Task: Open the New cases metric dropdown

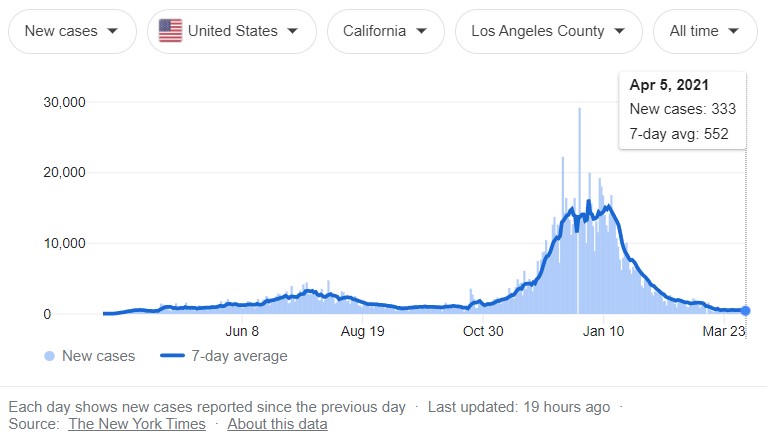Action: tap(70, 31)
